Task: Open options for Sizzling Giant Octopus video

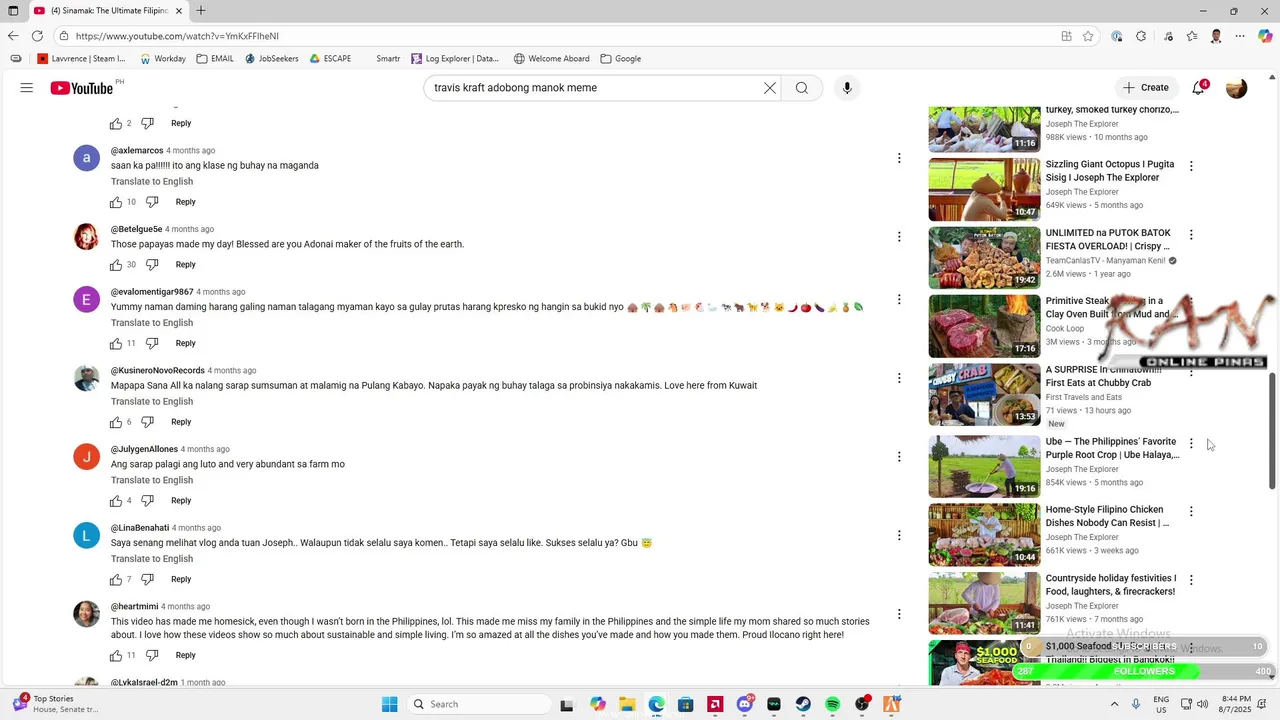Action: 1191,166
